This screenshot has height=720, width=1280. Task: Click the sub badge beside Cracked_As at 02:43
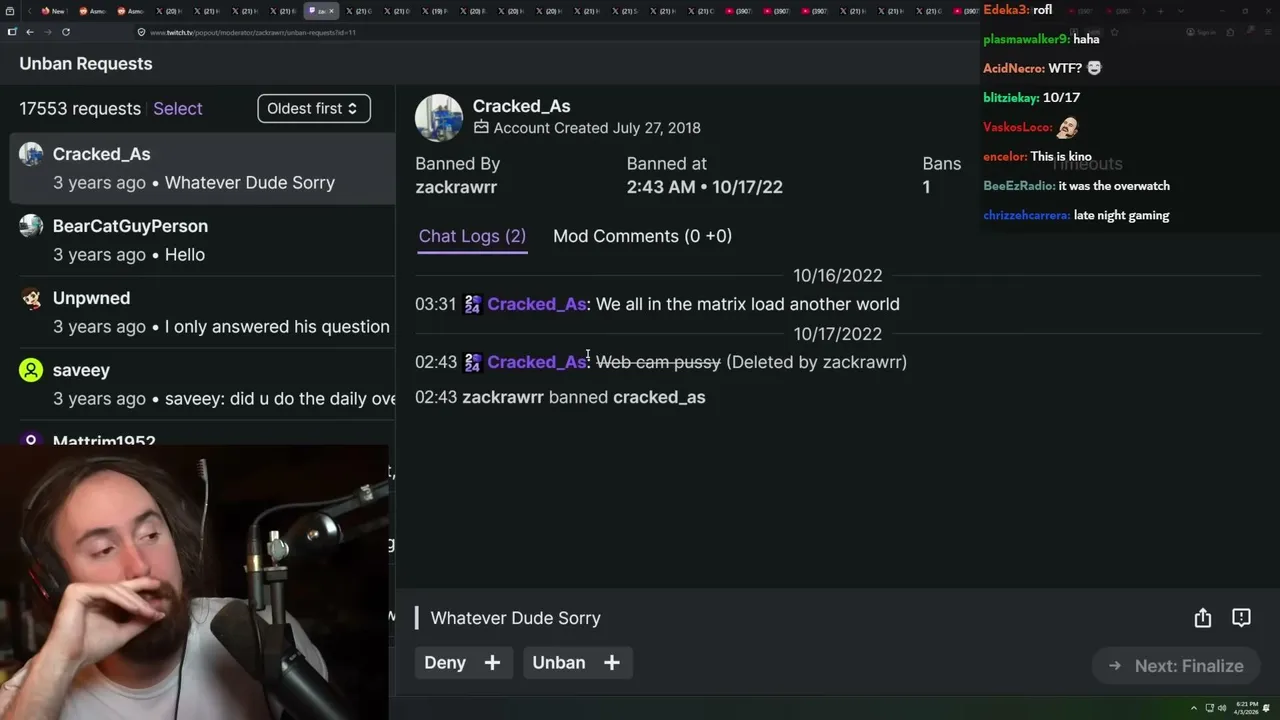pos(473,362)
